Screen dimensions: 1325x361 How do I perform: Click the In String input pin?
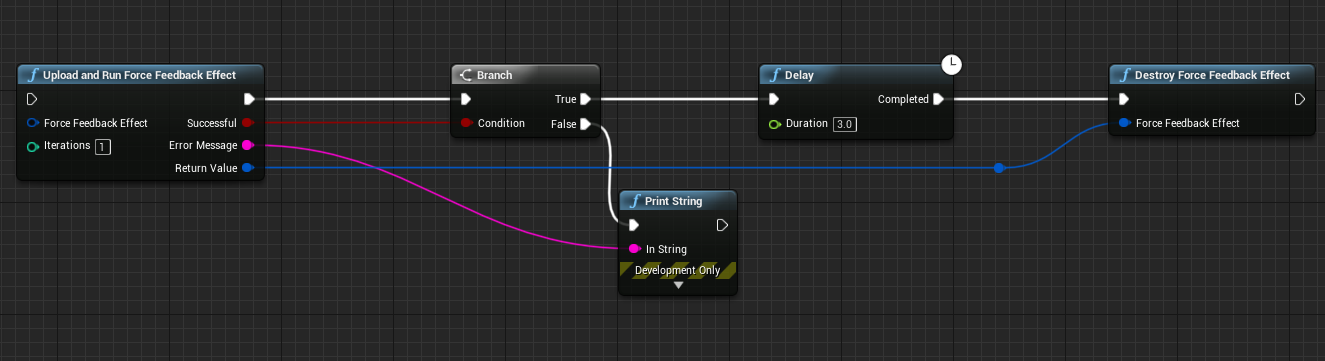click(634, 249)
